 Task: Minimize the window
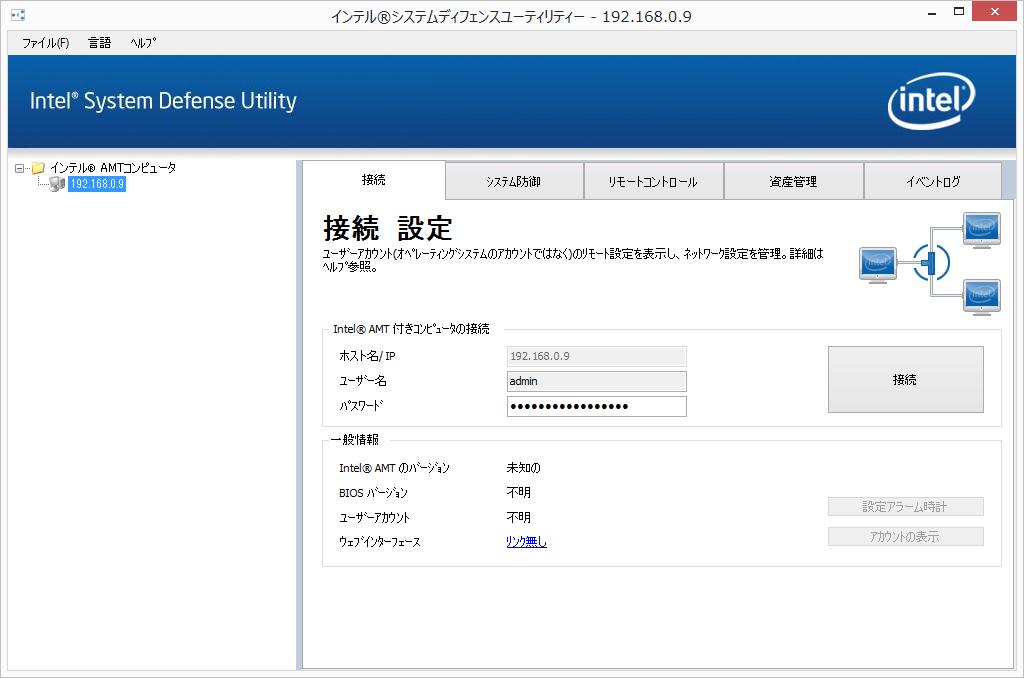[x=932, y=13]
